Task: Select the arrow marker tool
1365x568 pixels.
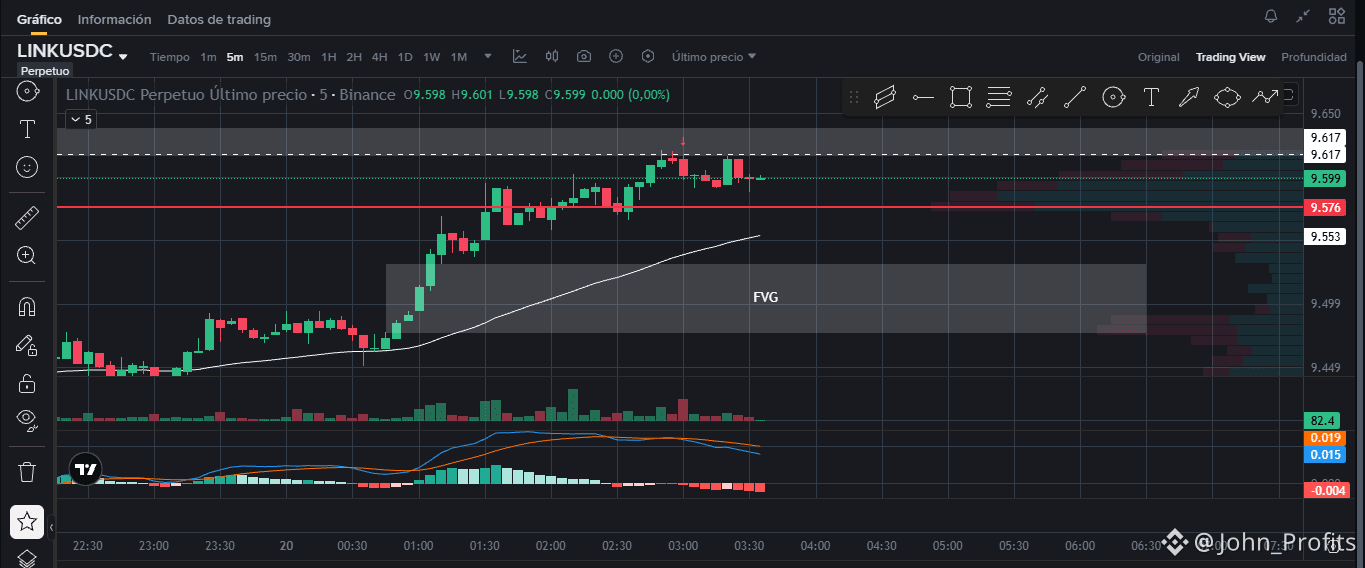Action: (x=1189, y=97)
